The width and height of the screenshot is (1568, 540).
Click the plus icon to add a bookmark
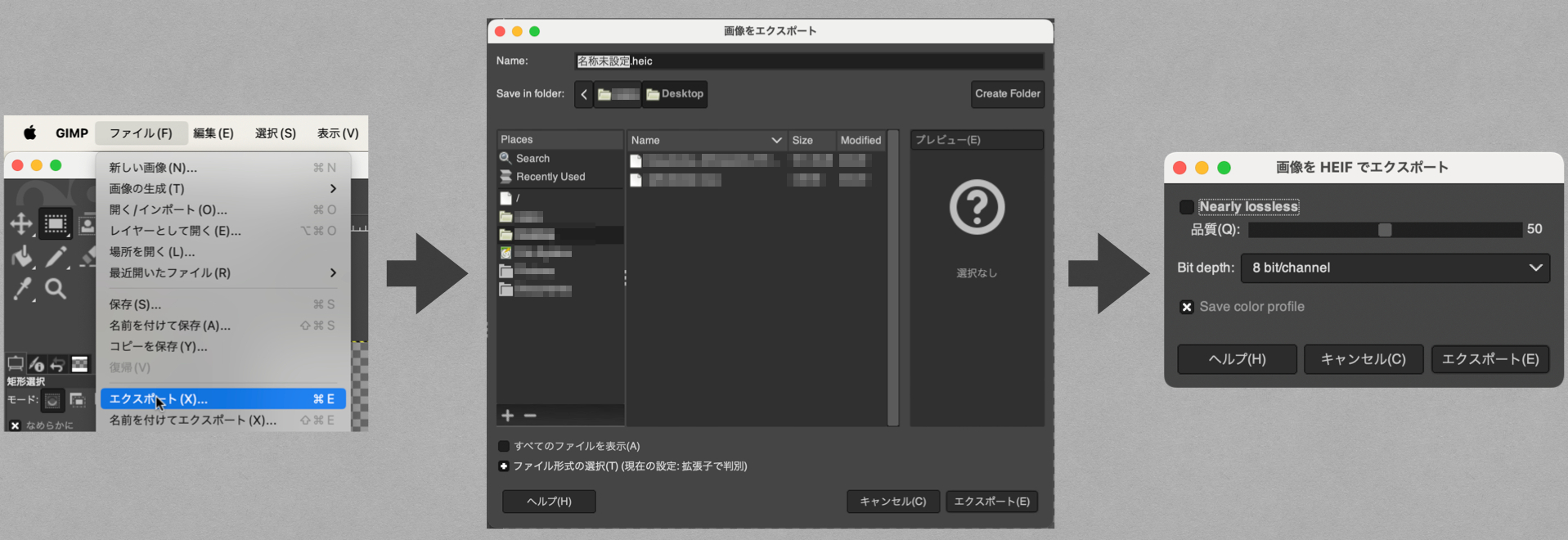(508, 416)
